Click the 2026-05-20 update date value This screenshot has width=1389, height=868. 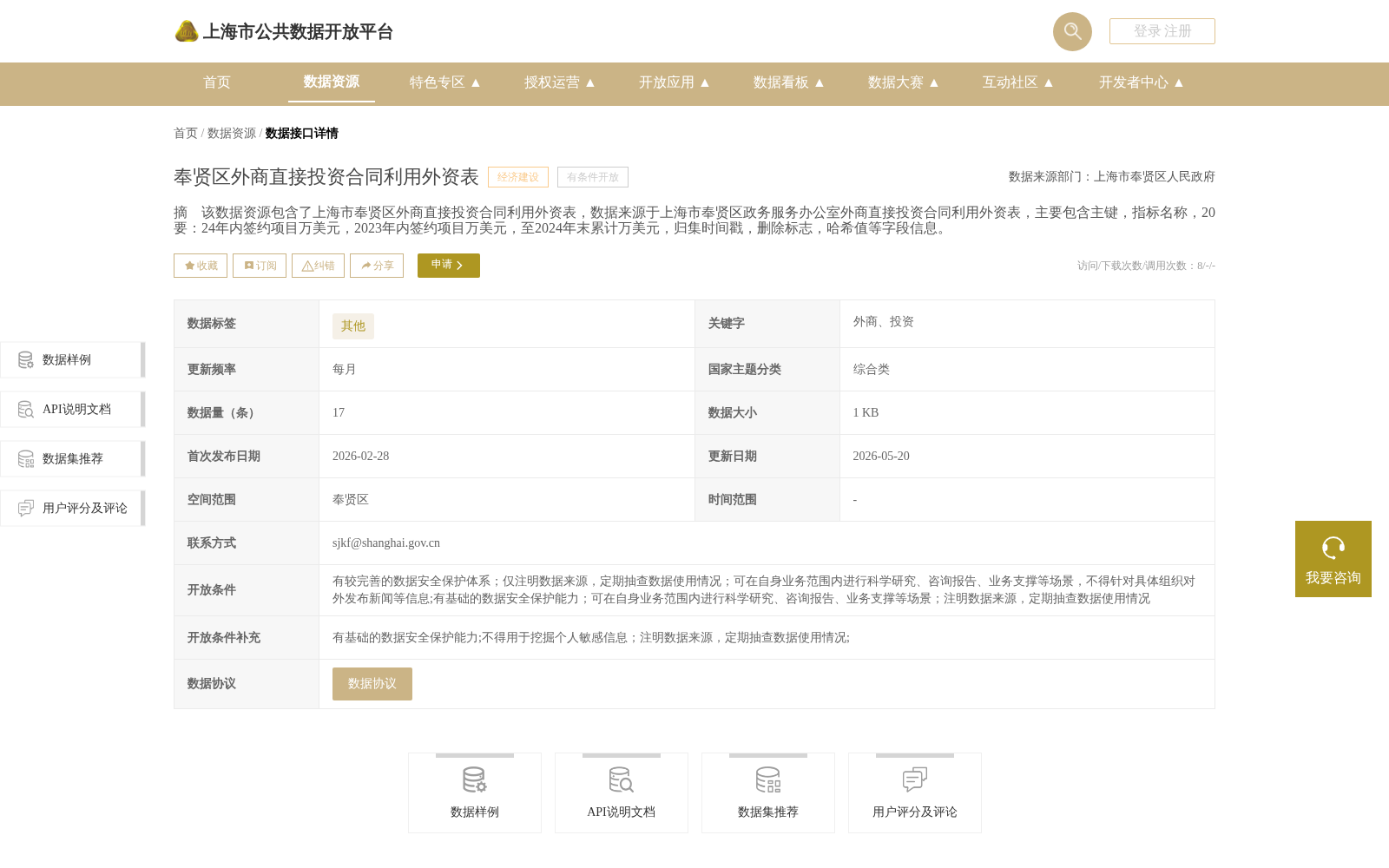coord(881,457)
